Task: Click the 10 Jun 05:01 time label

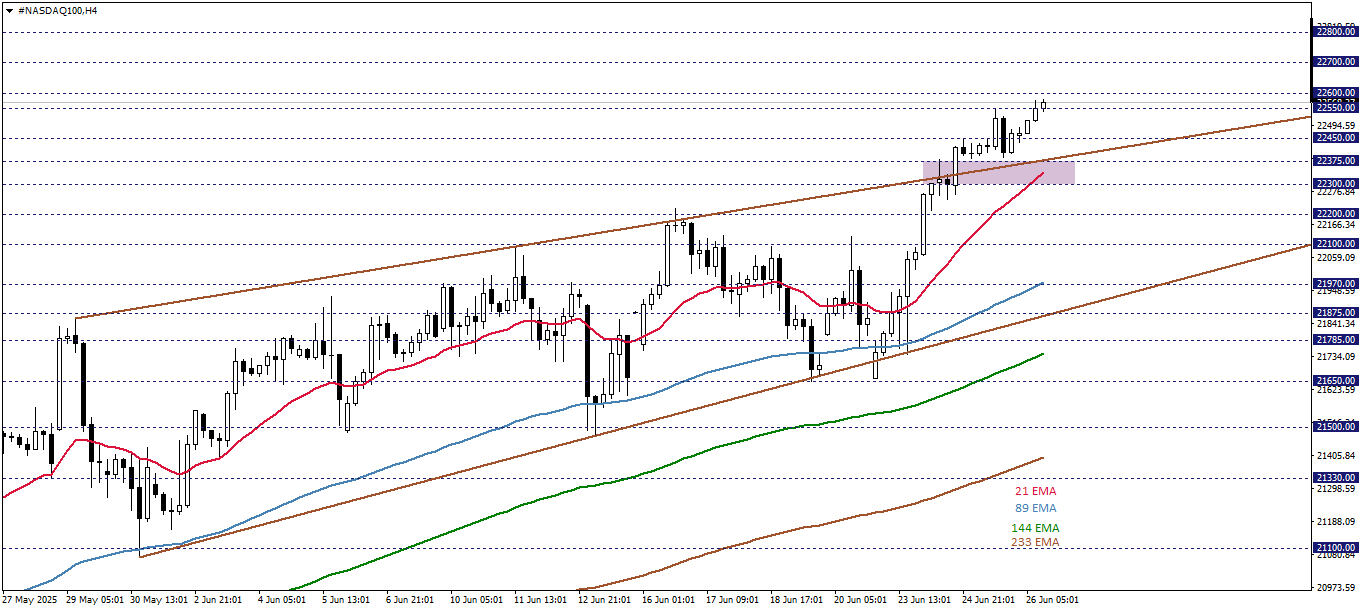Action: pos(479,600)
